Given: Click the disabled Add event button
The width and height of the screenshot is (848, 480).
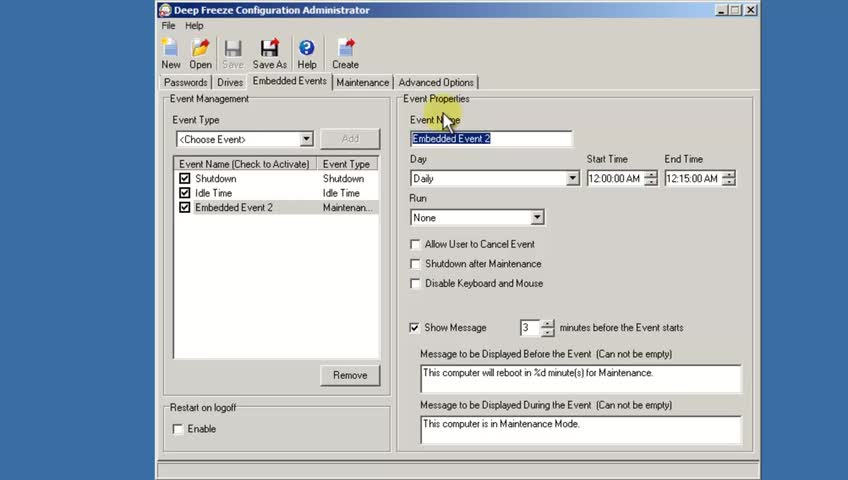Looking at the screenshot, I should [350, 139].
